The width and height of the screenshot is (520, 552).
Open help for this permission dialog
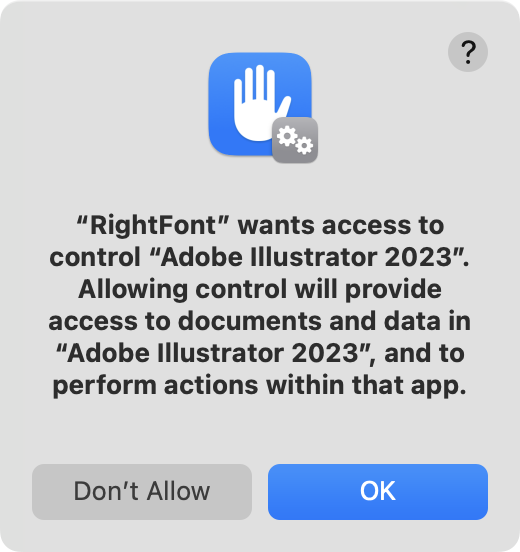click(468, 52)
